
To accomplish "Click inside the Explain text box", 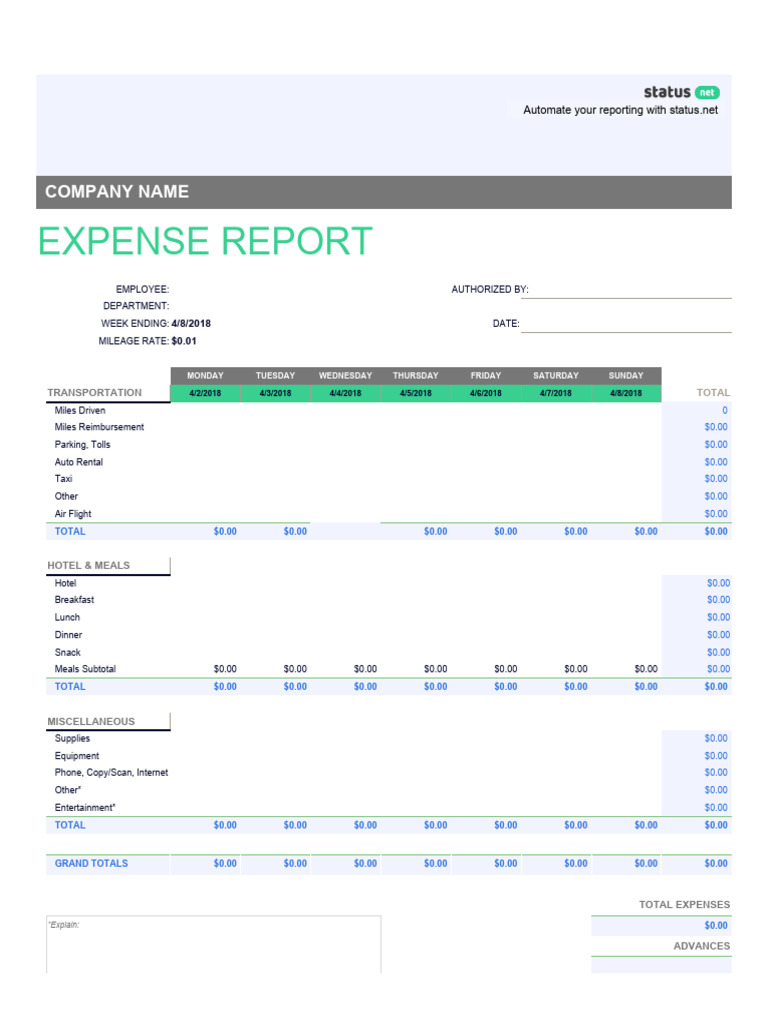I will (214, 944).
